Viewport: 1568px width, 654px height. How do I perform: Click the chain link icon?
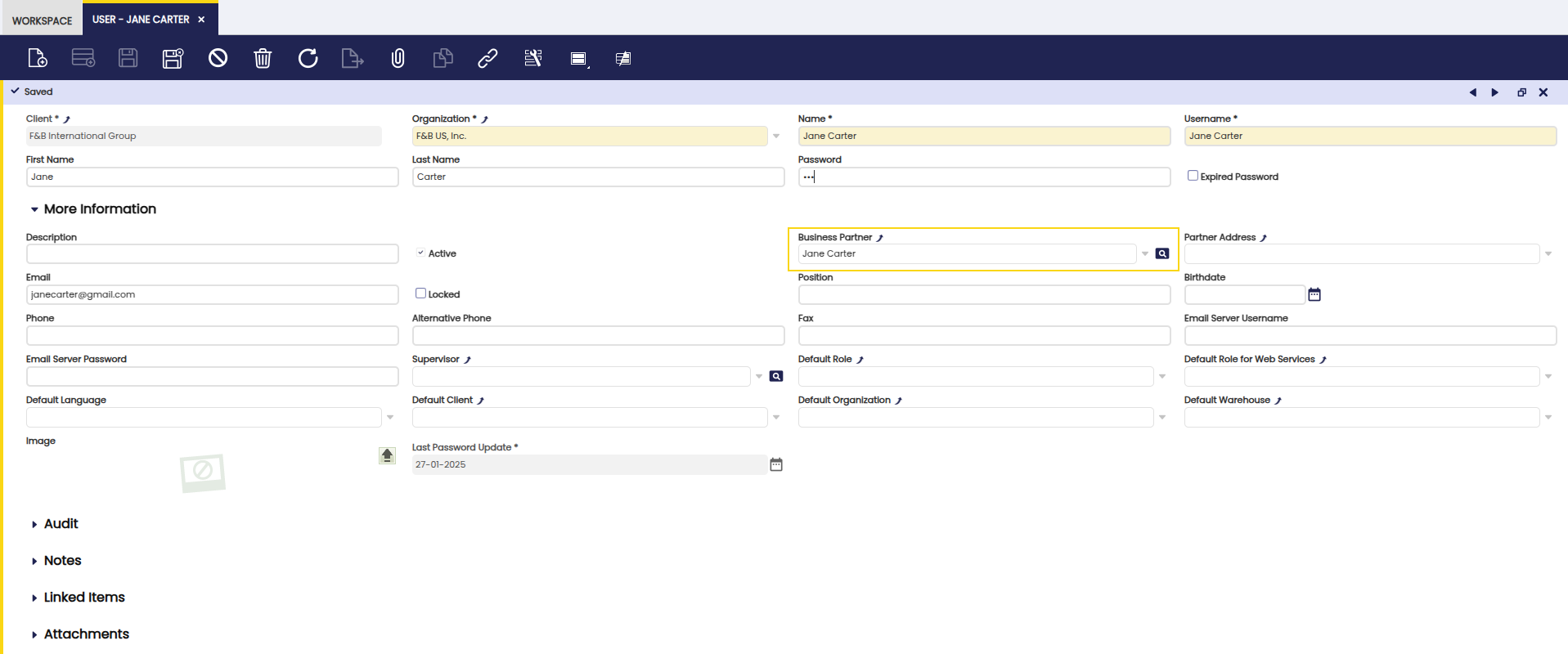(x=487, y=58)
